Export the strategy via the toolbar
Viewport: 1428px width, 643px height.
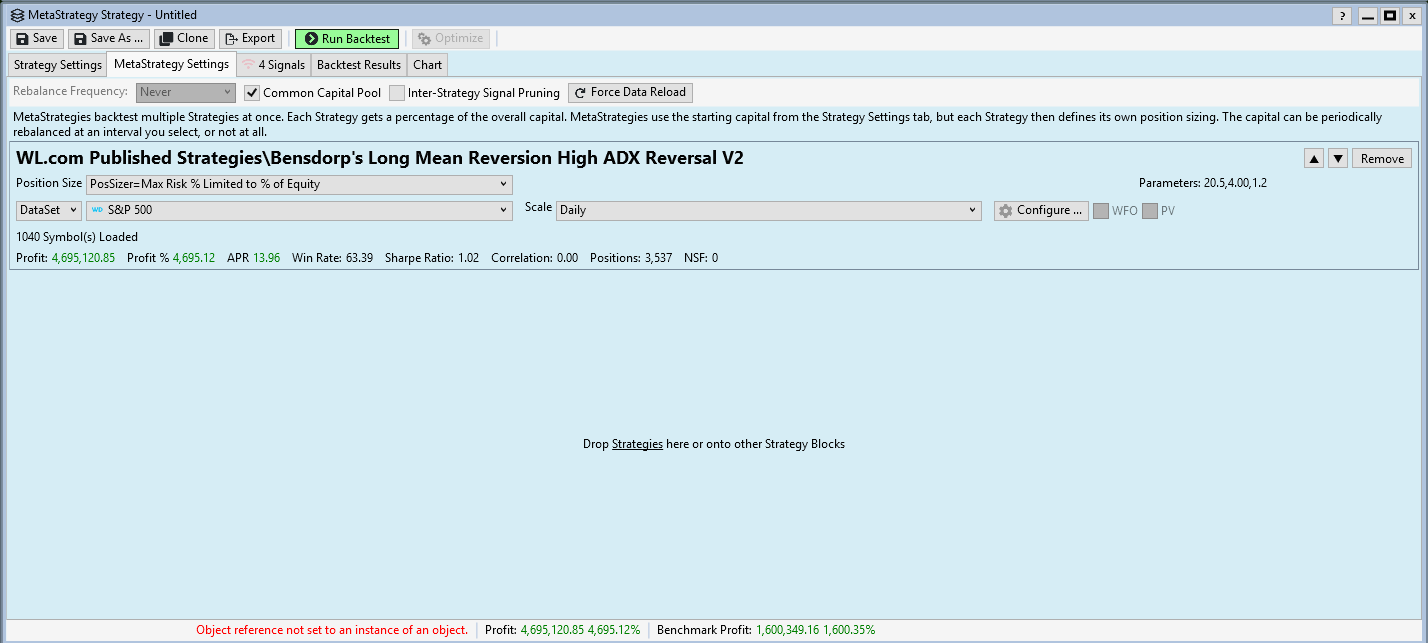pyautogui.click(x=250, y=38)
